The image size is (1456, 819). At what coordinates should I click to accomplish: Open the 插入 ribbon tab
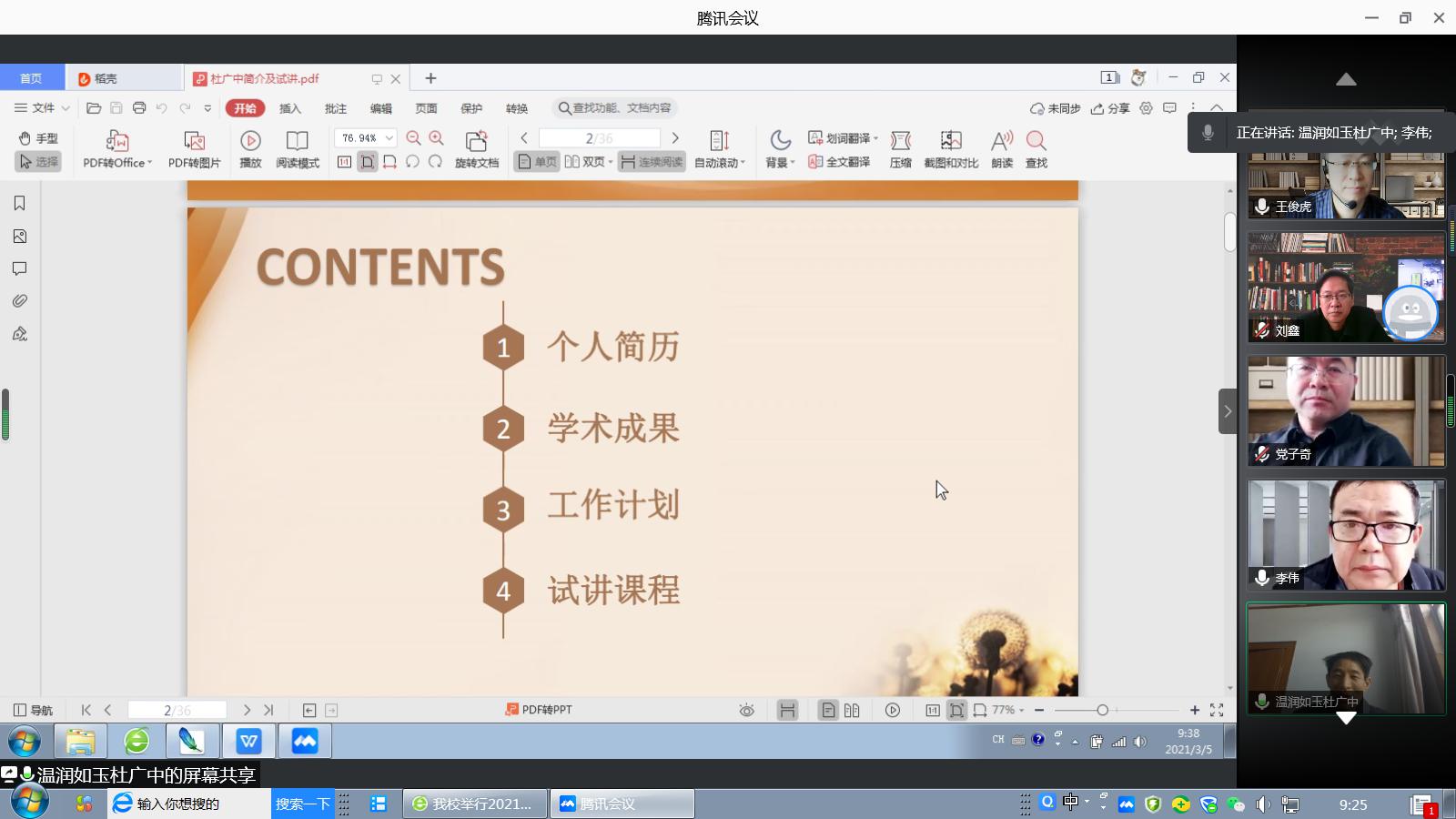(289, 108)
